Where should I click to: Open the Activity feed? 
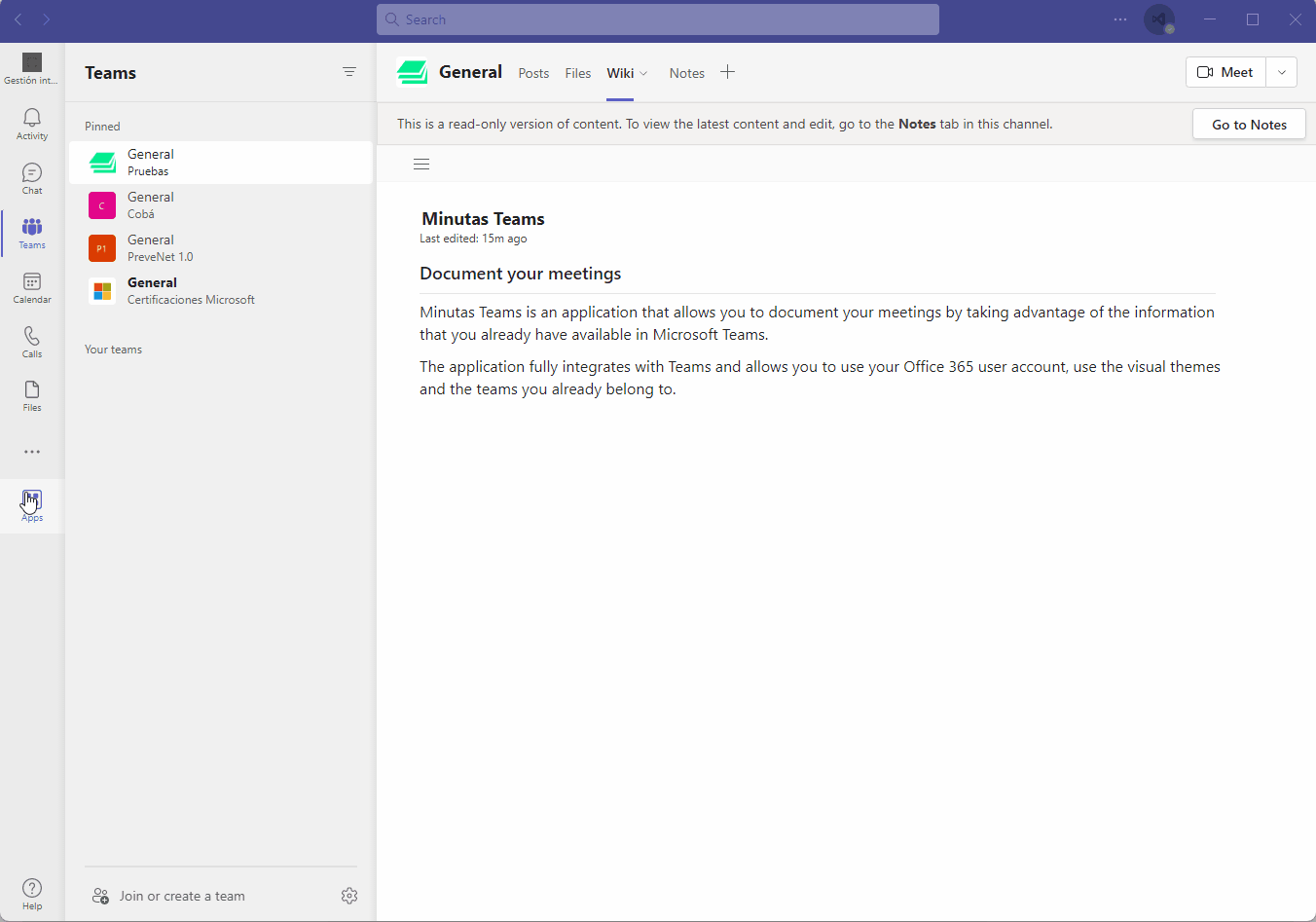[32, 124]
